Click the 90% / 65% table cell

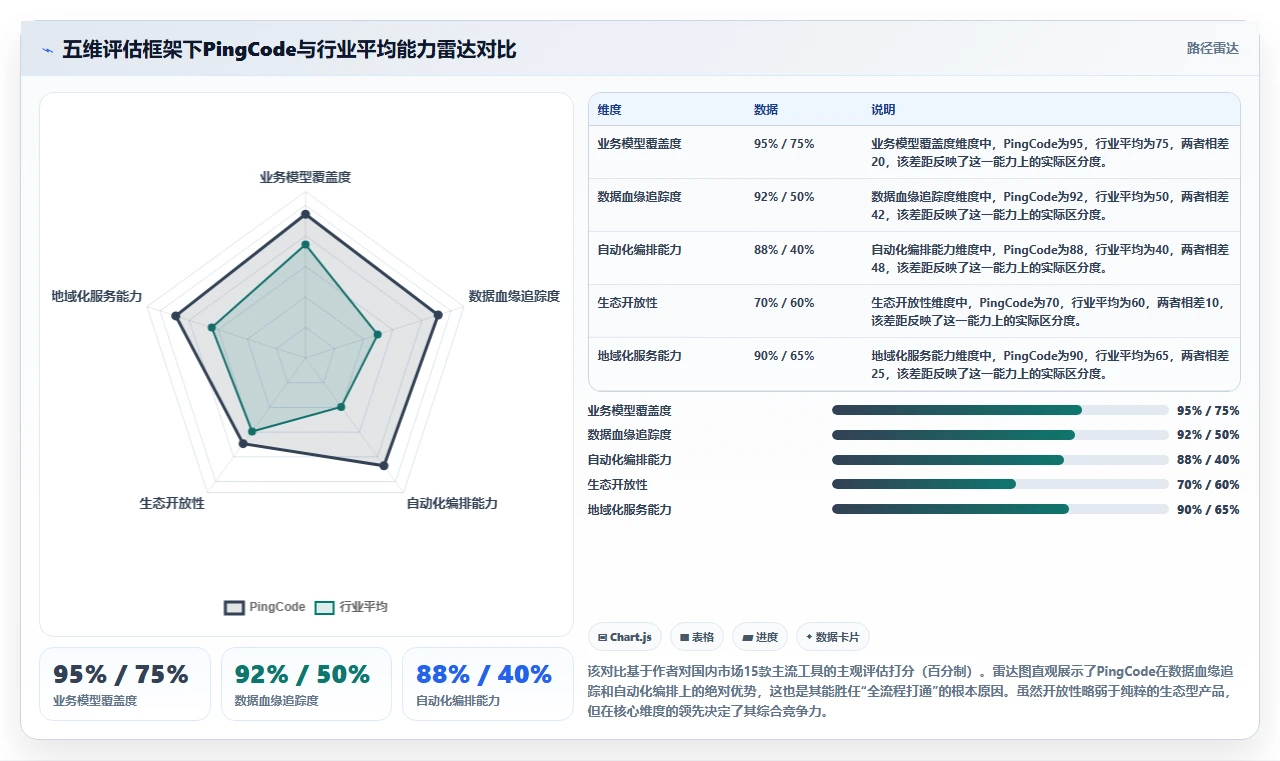tap(784, 356)
